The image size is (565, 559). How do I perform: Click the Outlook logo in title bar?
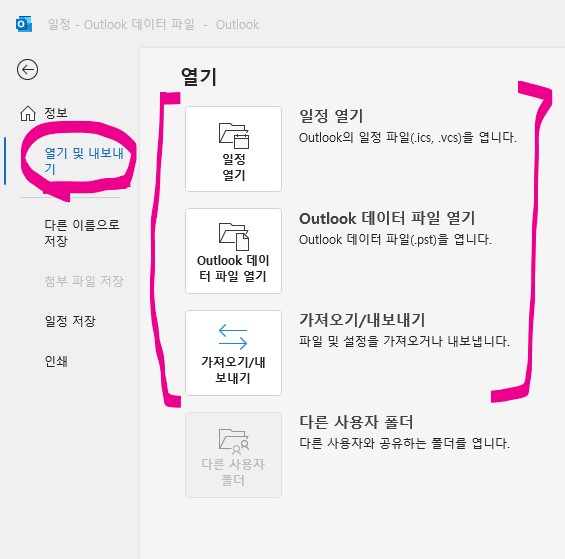pos(24,24)
